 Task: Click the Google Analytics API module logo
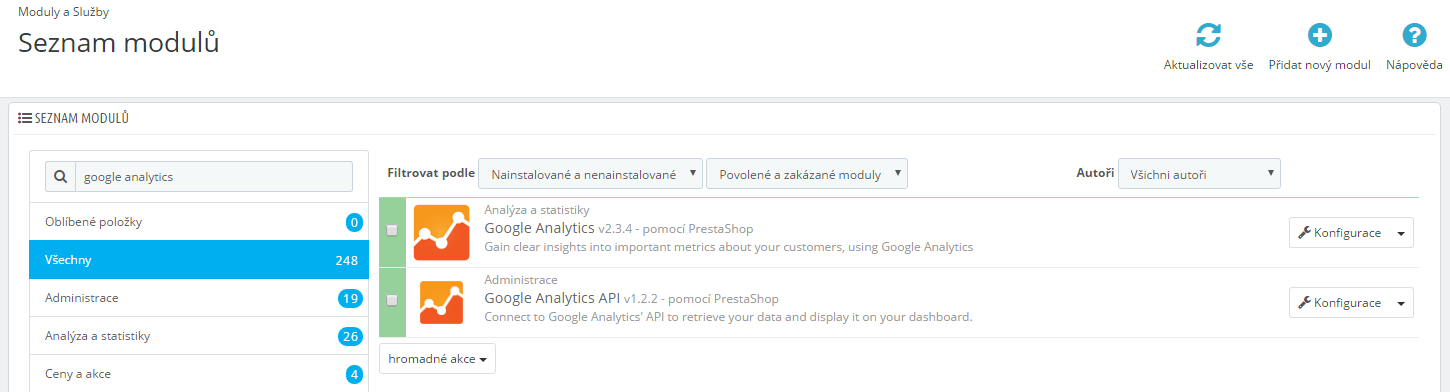click(441, 302)
